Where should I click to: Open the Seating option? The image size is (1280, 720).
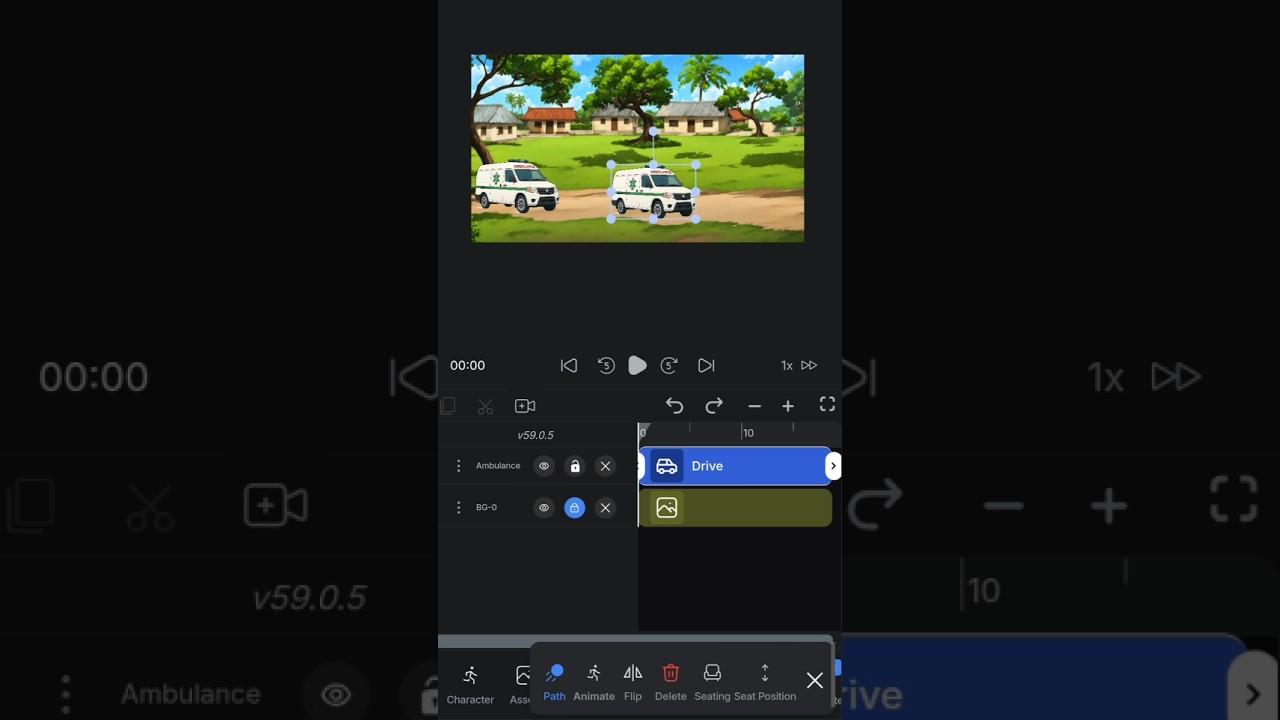pos(712,682)
